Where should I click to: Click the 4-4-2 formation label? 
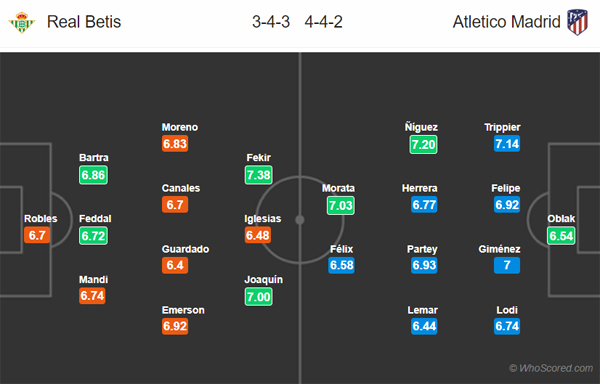click(323, 22)
